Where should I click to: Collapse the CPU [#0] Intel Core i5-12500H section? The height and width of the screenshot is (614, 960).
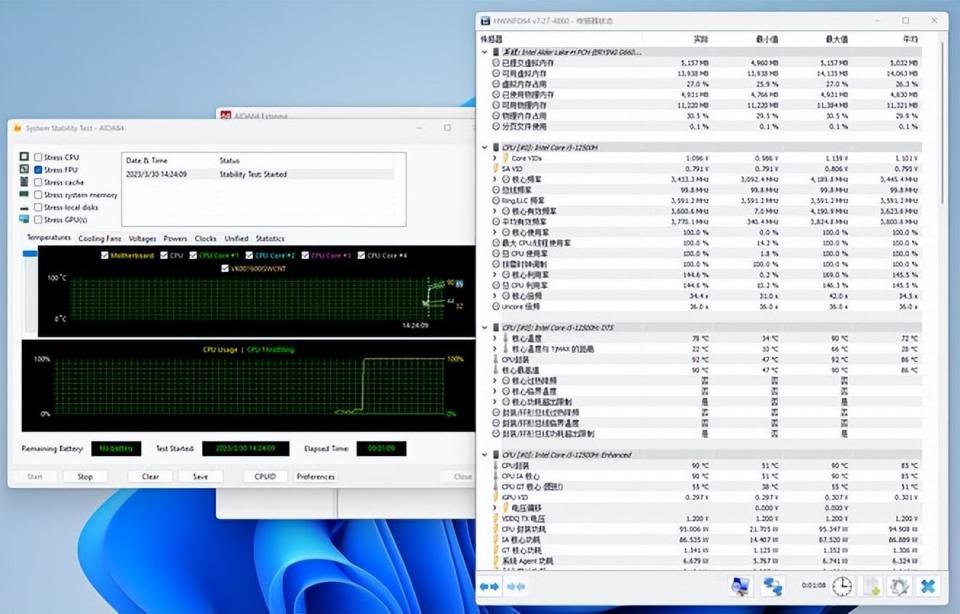click(x=485, y=148)
